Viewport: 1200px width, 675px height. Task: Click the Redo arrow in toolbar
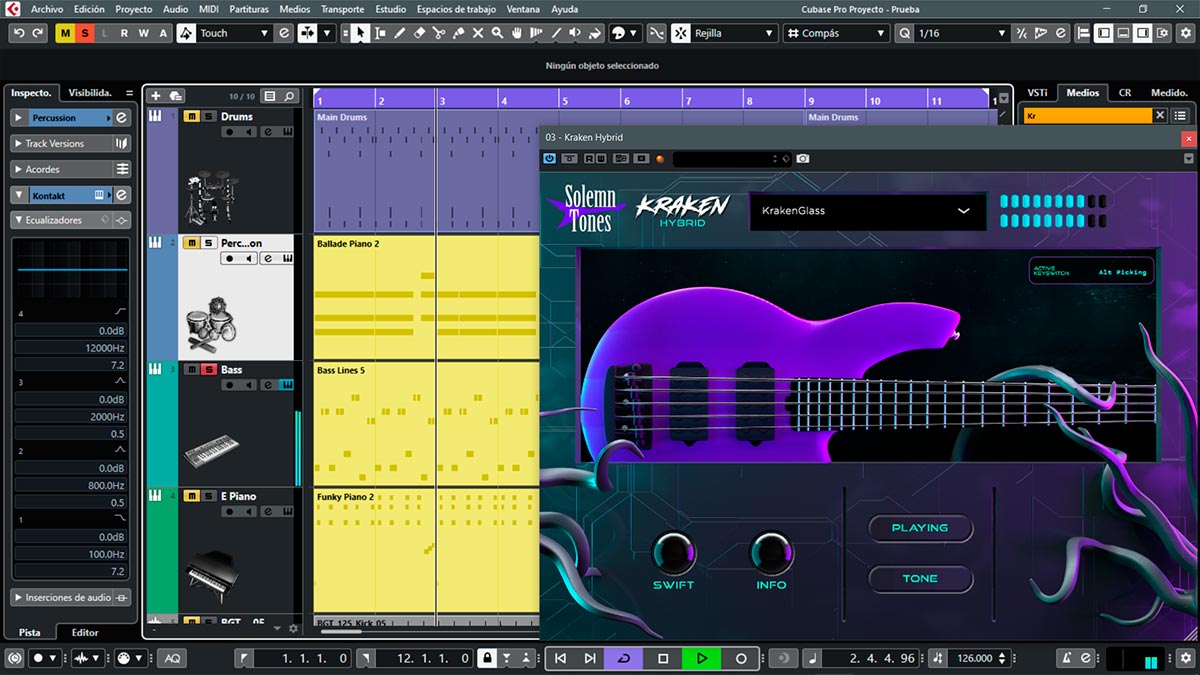point(38,33)
